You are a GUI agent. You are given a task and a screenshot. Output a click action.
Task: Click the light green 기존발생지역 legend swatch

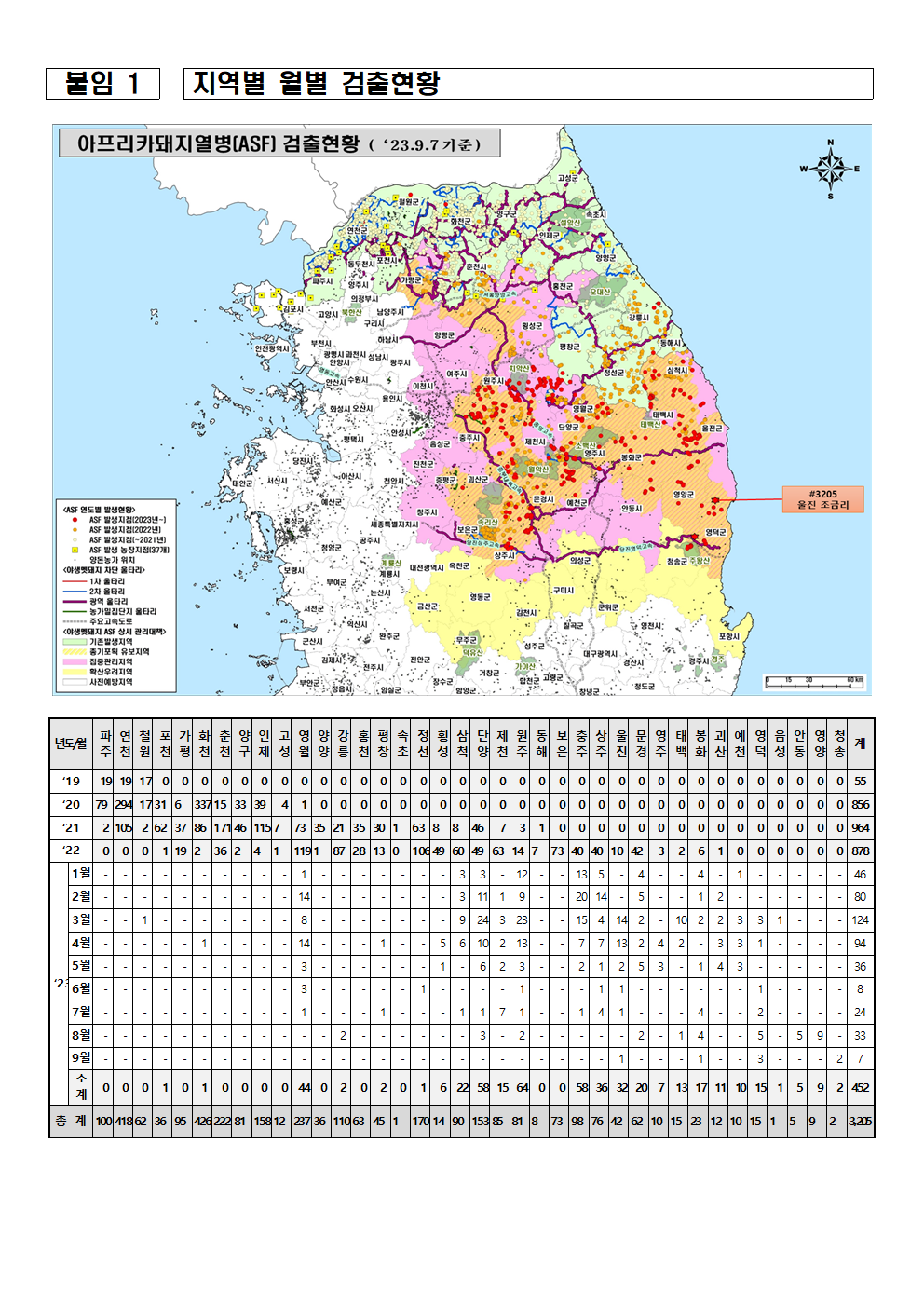(75, 642)
